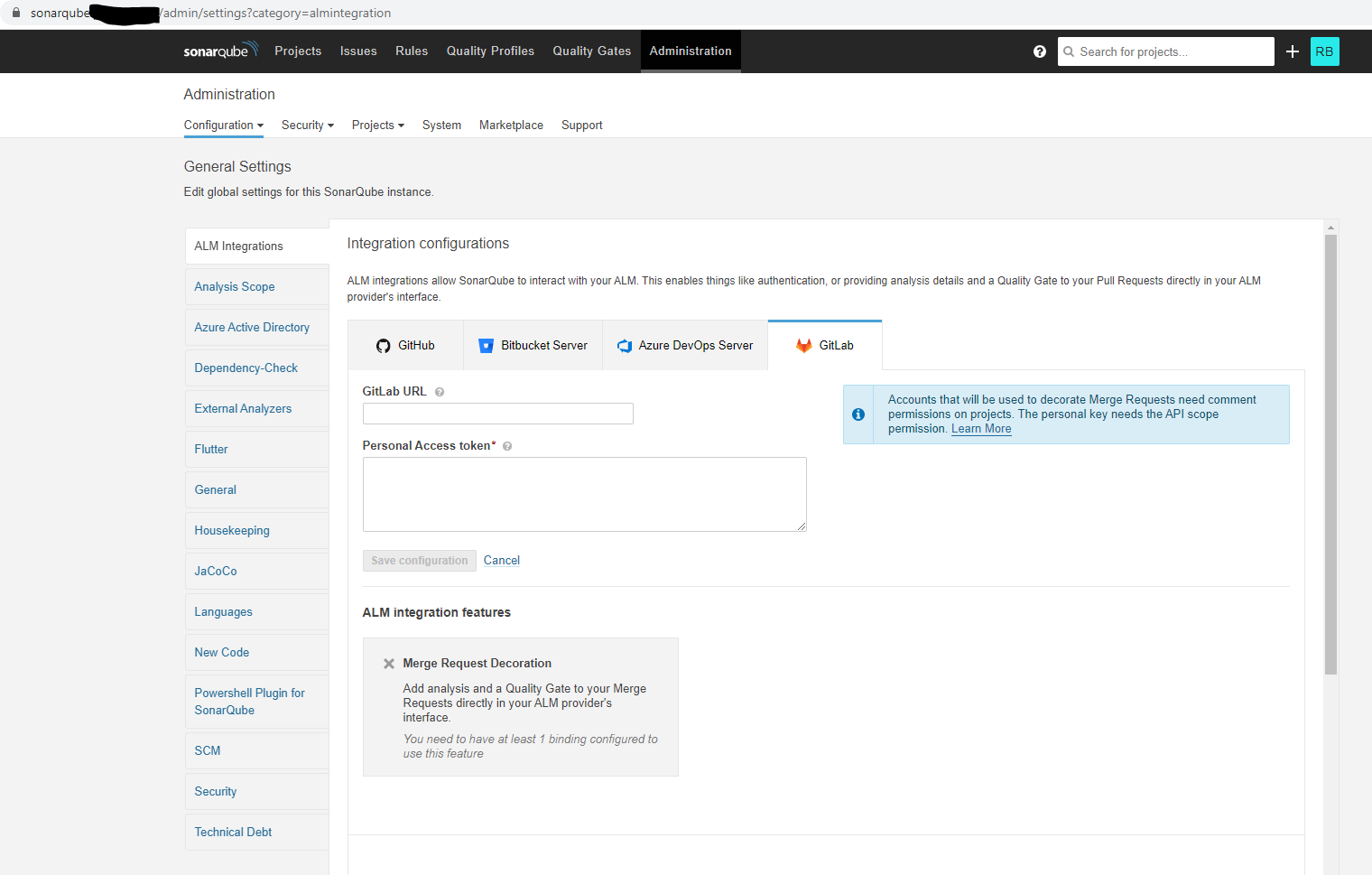Click the Cancel link

click(502, 561)
